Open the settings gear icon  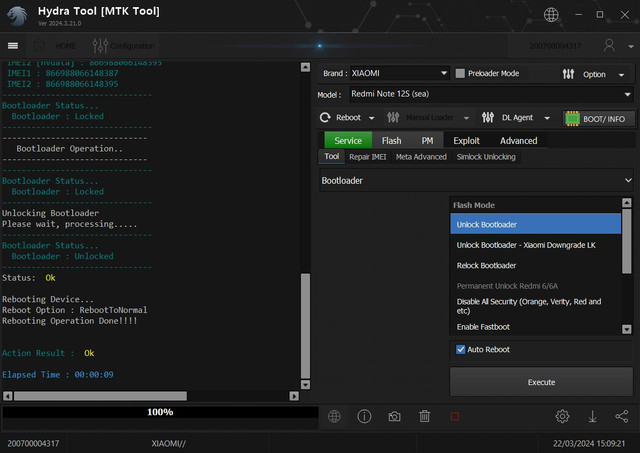(x=562, y=416)
